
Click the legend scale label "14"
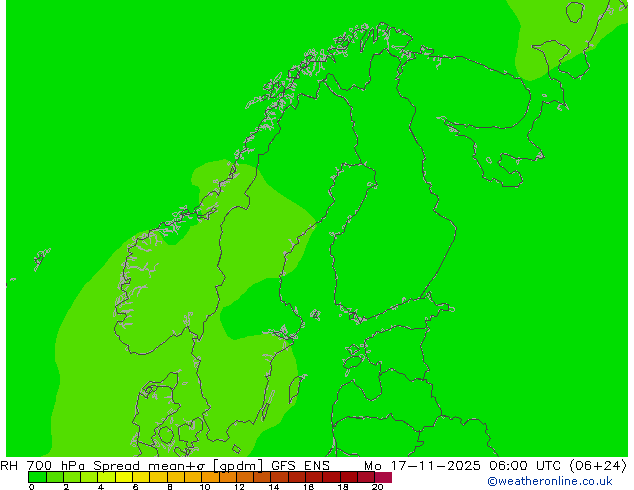[x=274, y=487]
